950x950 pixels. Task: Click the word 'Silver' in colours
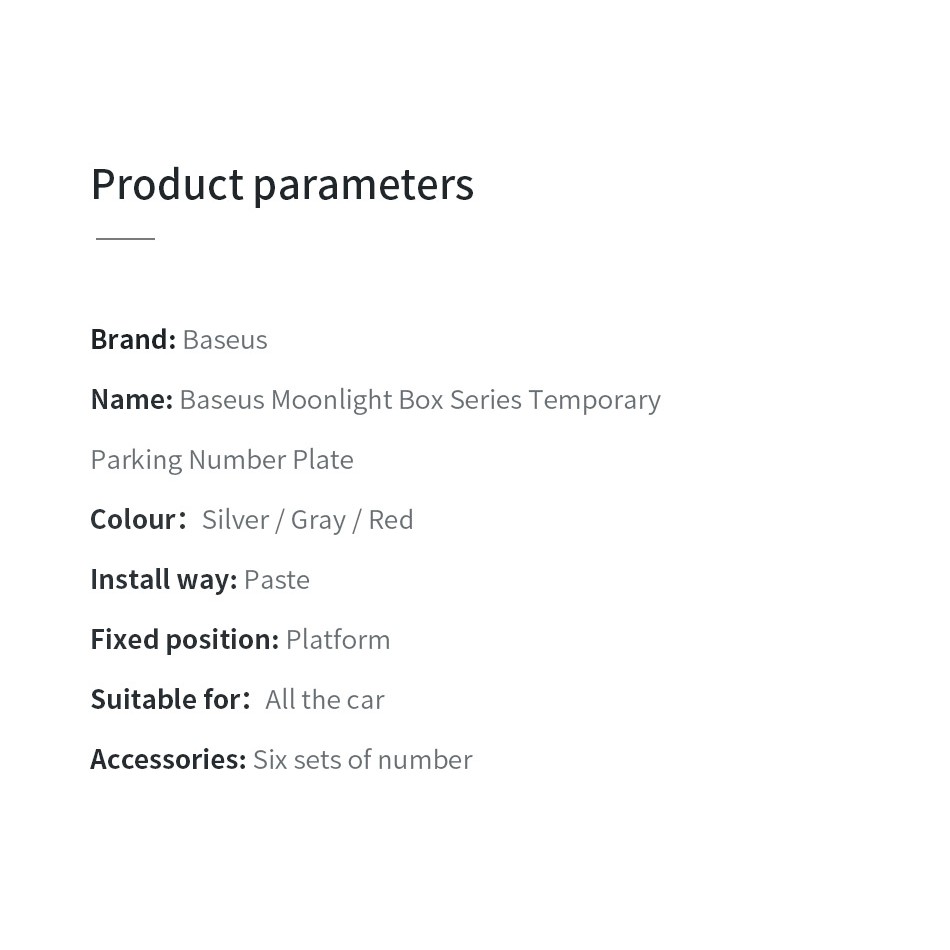235,519
